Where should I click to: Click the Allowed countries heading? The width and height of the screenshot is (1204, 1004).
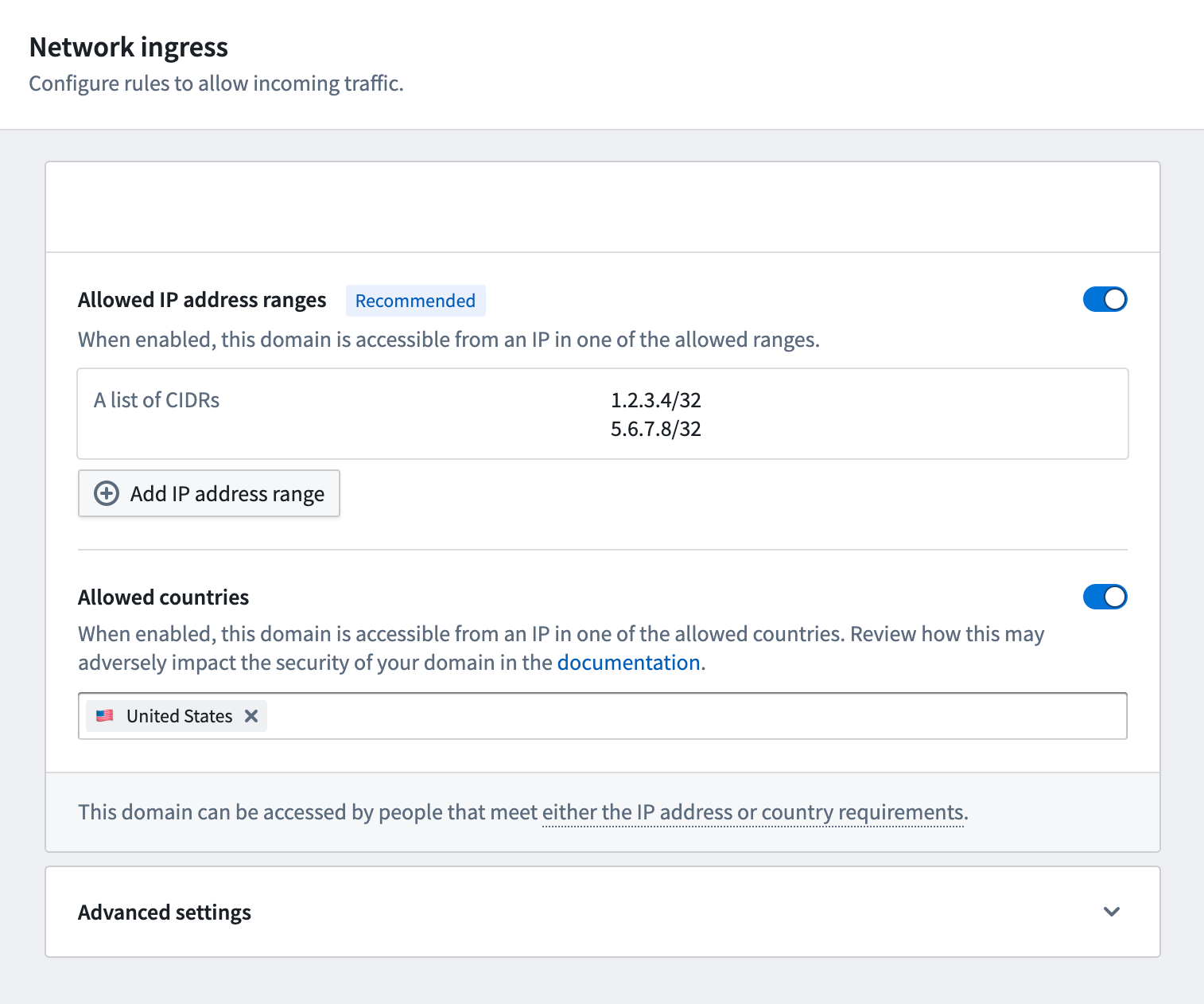[x=164, y=597]
